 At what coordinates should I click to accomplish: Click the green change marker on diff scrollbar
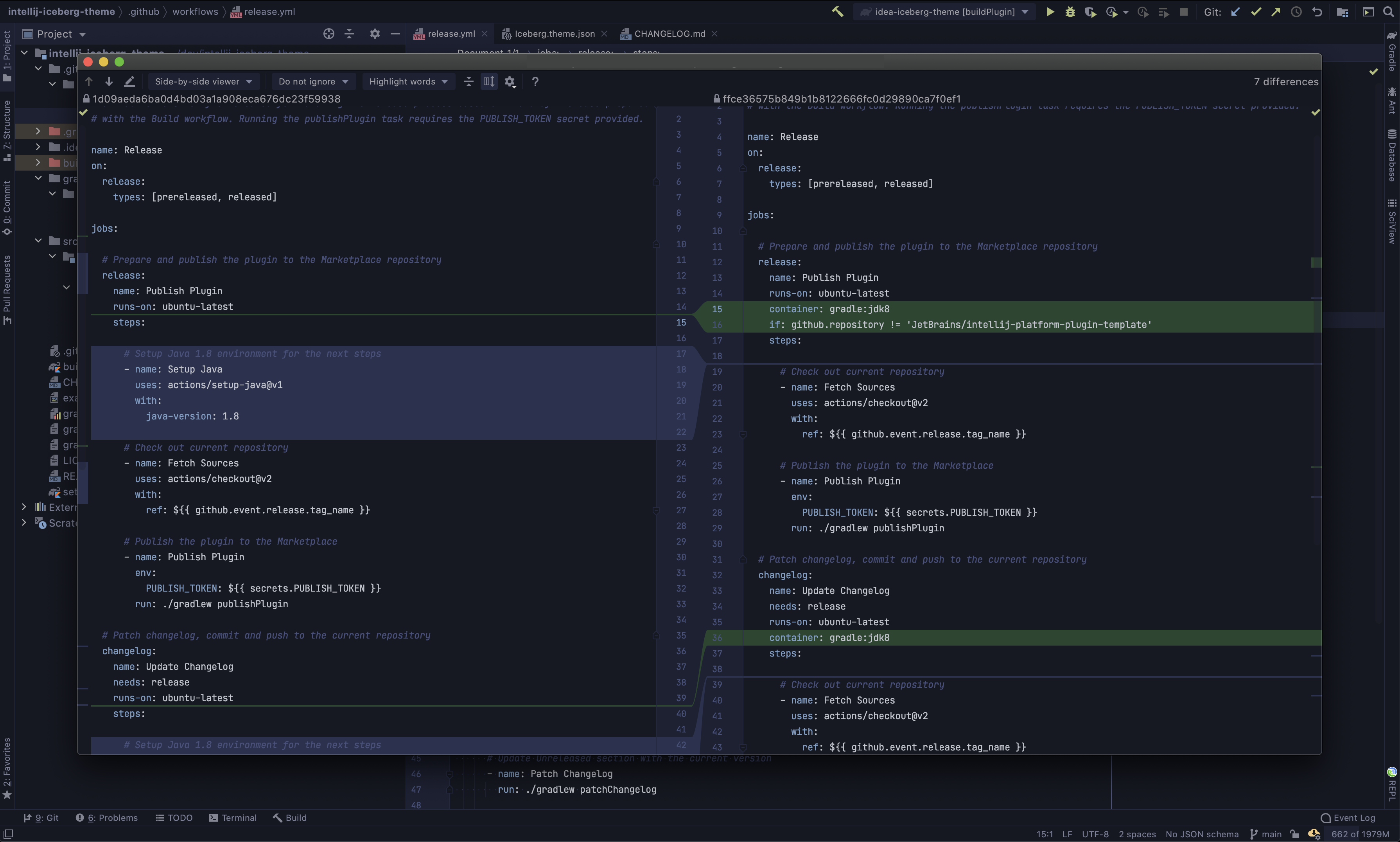1316,262
